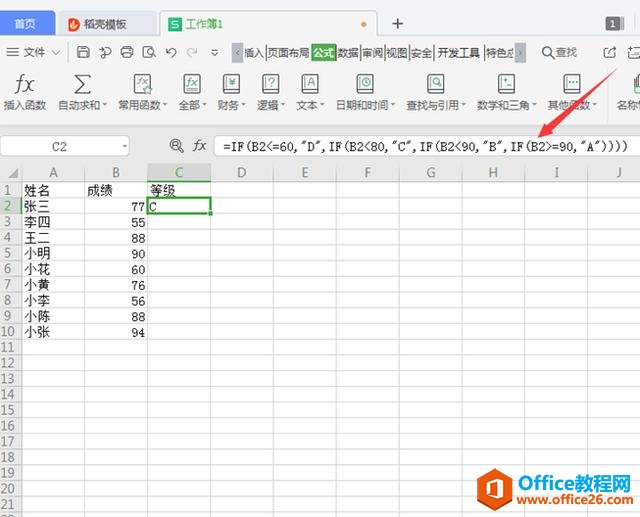640x517 pixels.
Task: Click the output-as-PDF icon beside Save
Action: point(105,52)
